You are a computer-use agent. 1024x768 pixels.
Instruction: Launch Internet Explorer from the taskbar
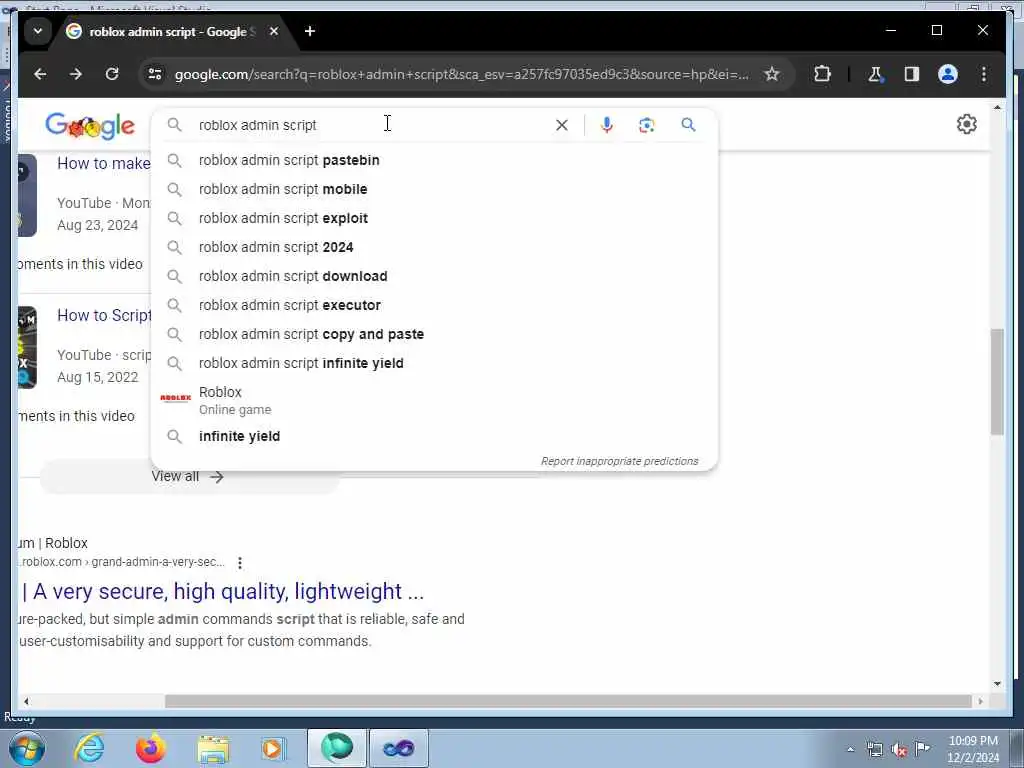coord(89,748)
